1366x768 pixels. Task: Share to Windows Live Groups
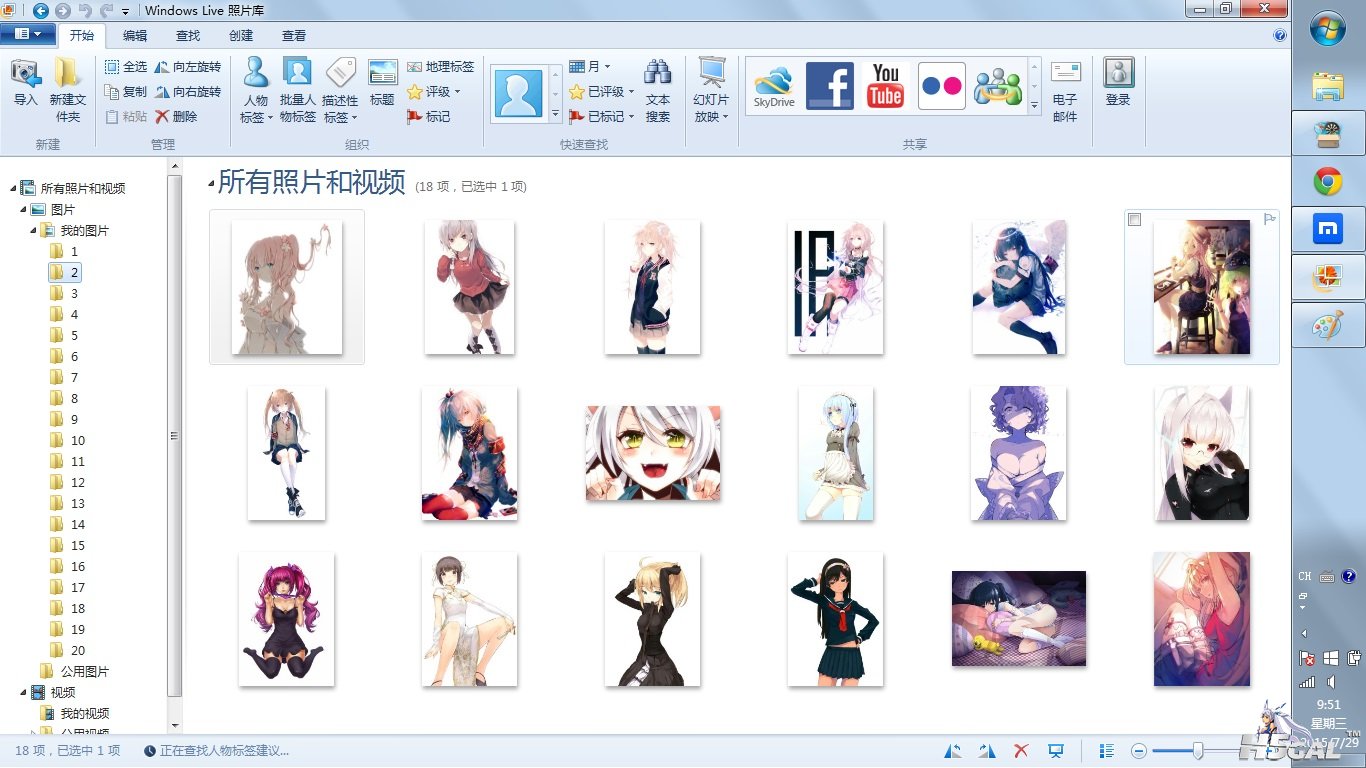997,86
